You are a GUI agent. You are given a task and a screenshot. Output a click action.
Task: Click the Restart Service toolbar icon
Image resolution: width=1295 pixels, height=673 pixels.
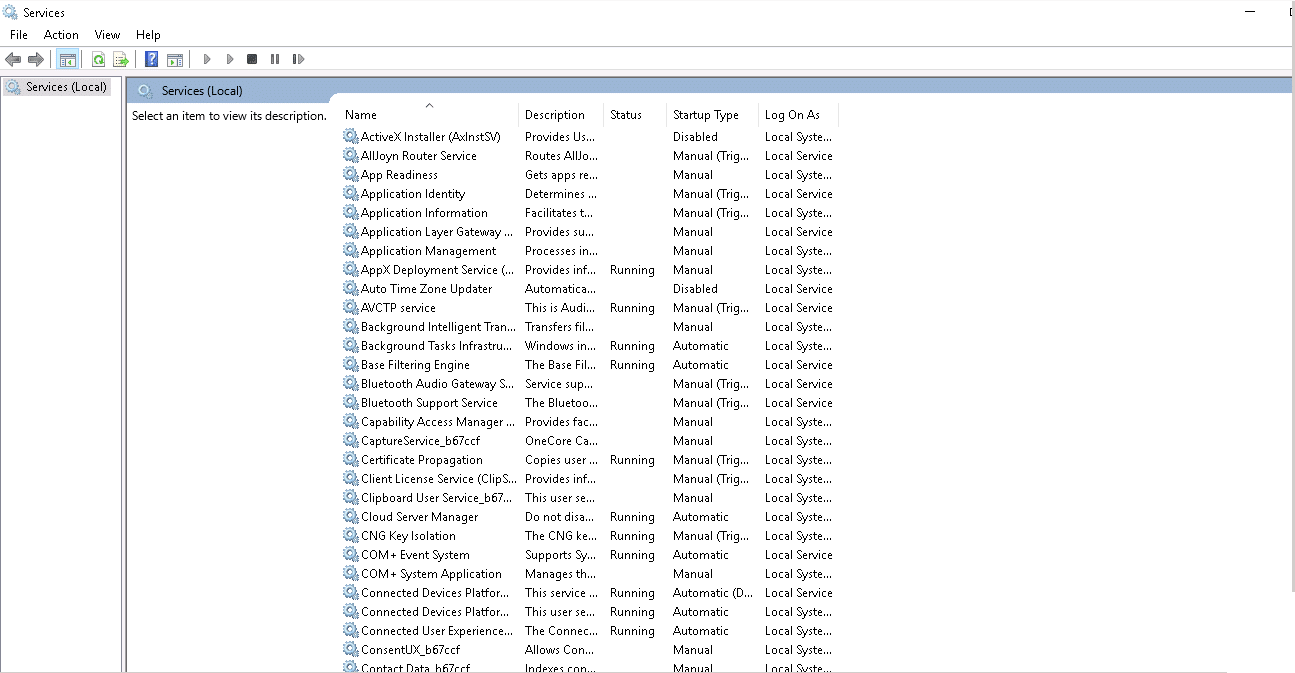click(298, 60)
